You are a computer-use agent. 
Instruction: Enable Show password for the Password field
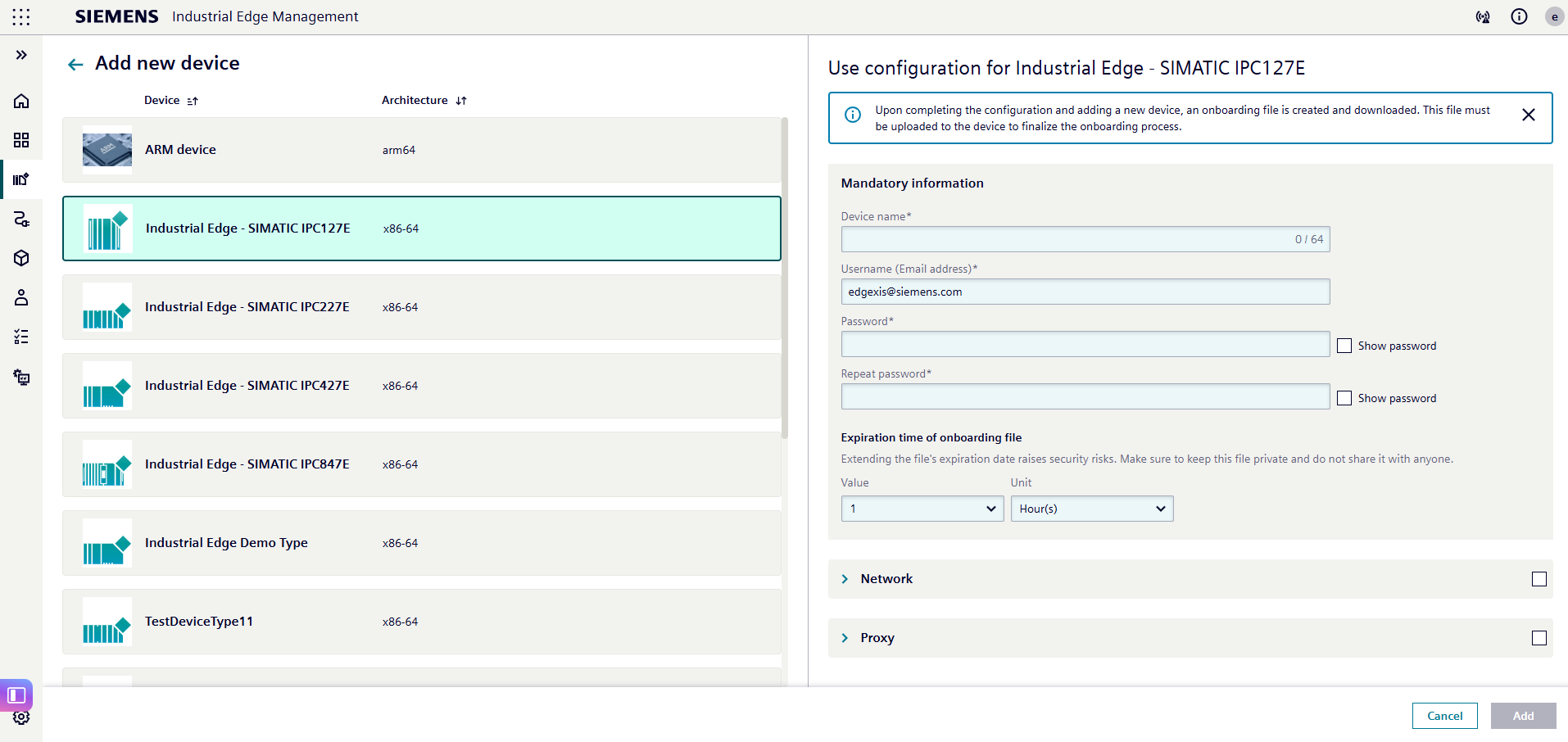click(1344, 345)
